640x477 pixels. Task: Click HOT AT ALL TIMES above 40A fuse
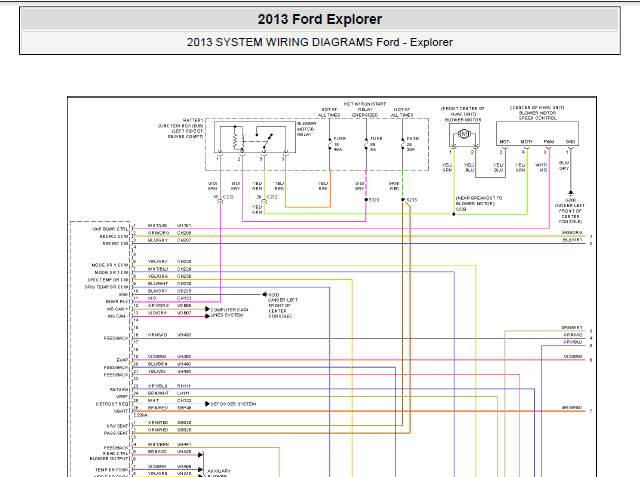[329, 113]
